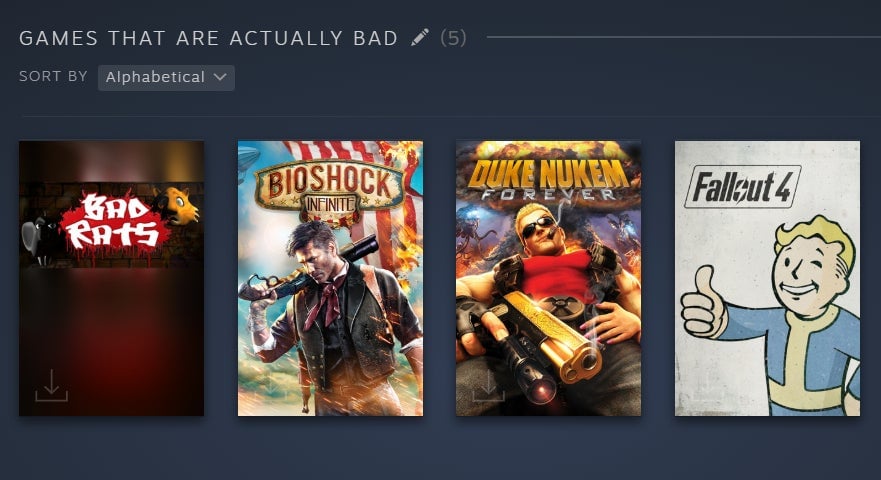Click the Fallout 4 logo badge
Image resolution: width=881 pixels, height=480 pixels.
tap(742, 187)
